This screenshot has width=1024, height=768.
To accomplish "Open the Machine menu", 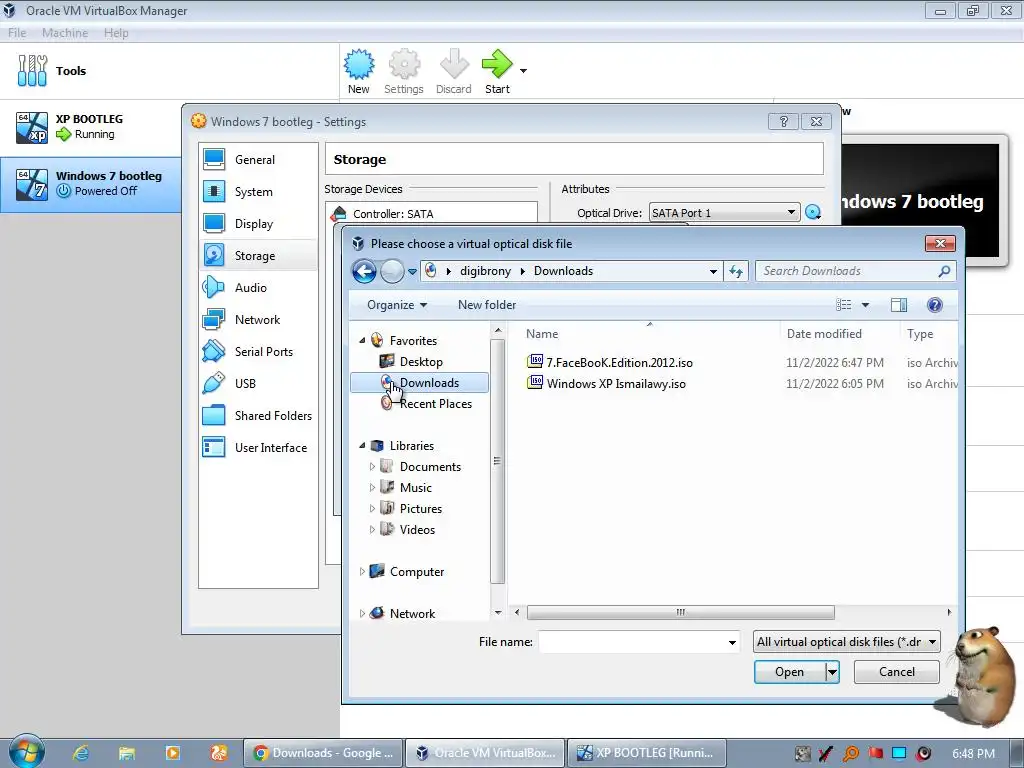I will click(x=65, y=33).
